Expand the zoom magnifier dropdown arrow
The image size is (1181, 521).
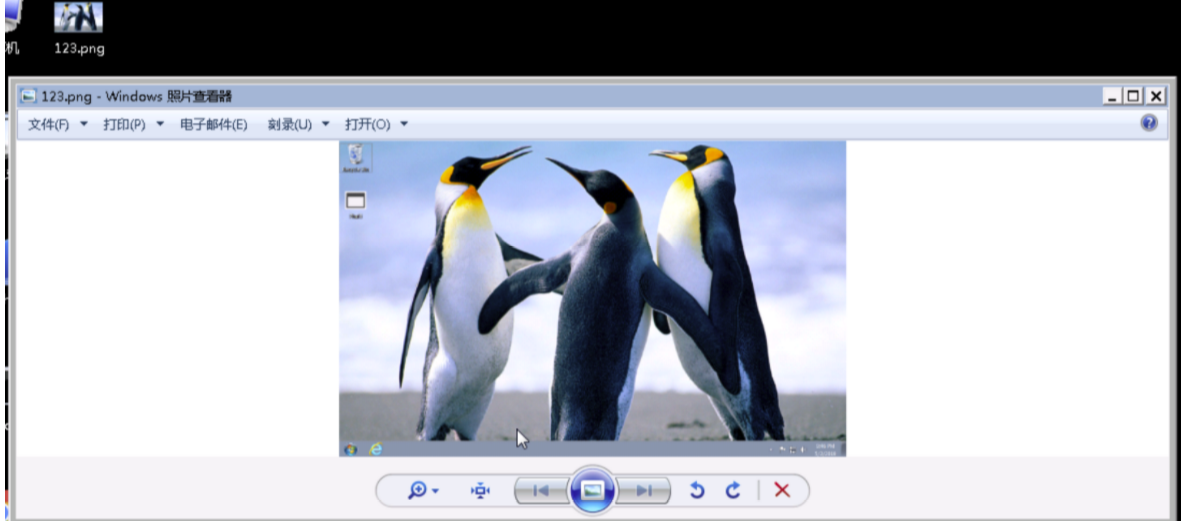pyautogui.click(x=436, y=492)
